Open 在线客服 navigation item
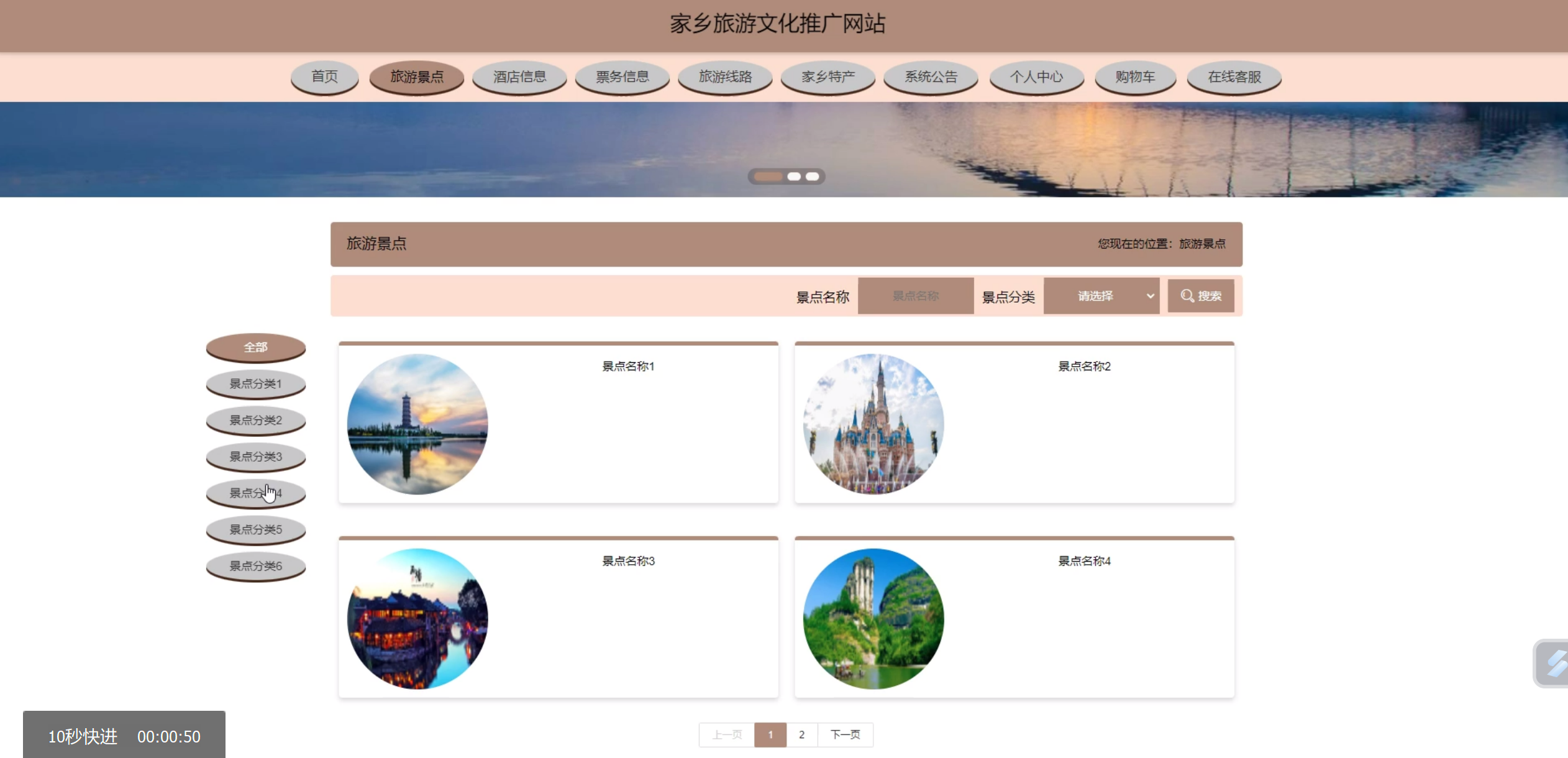Viewport: 1568px width, 758px height. tap(1234, 77)
